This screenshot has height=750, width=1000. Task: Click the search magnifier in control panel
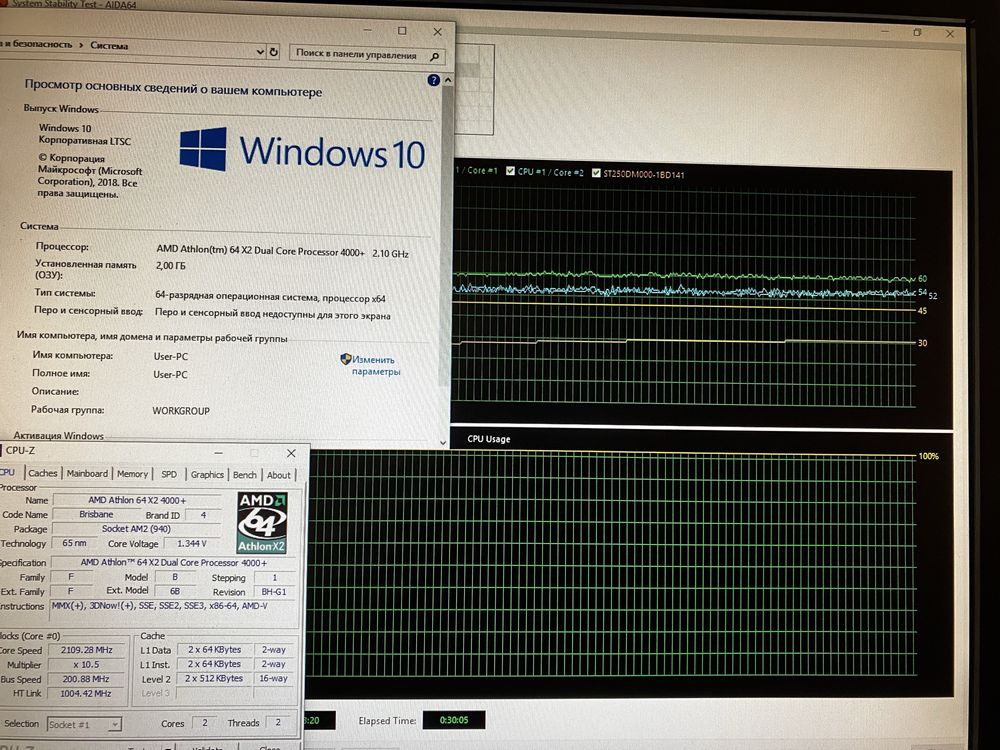[x=435, y=57]
